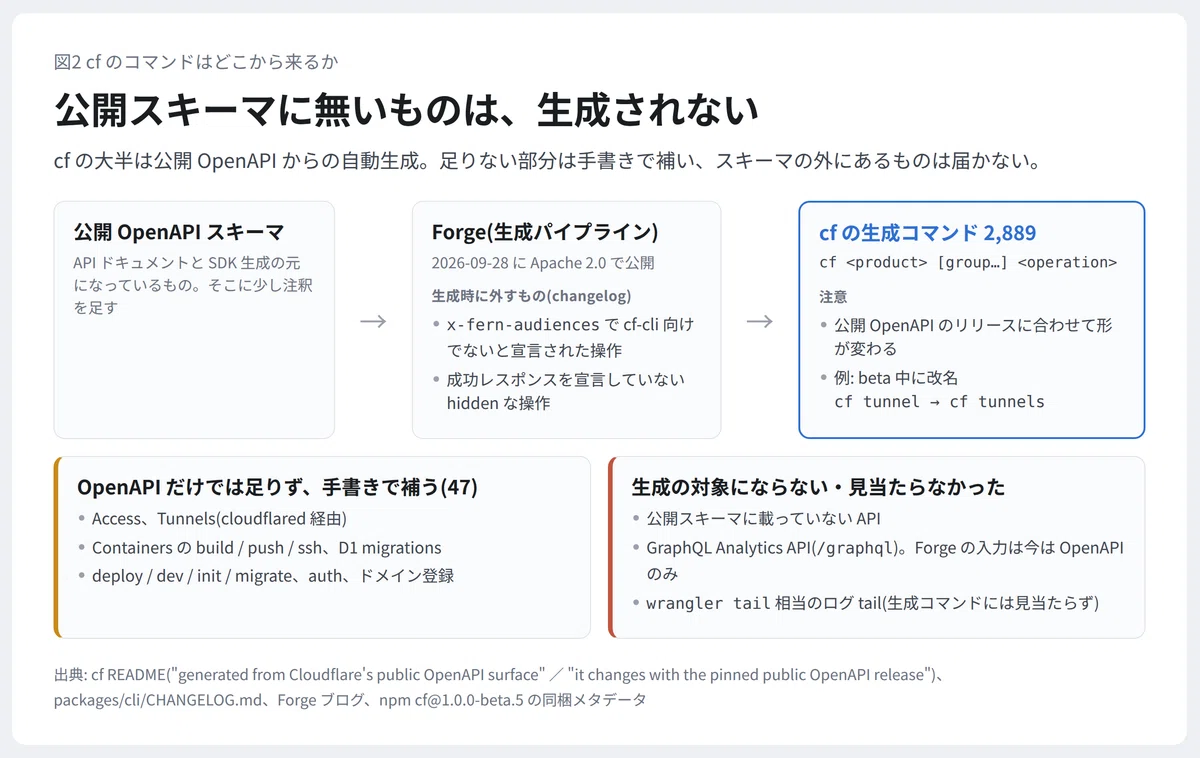Viewport: 1200px width, 758px height.
Task: Click the source line starting packages/cli/CHANGELOG.md
Action: 350,700
